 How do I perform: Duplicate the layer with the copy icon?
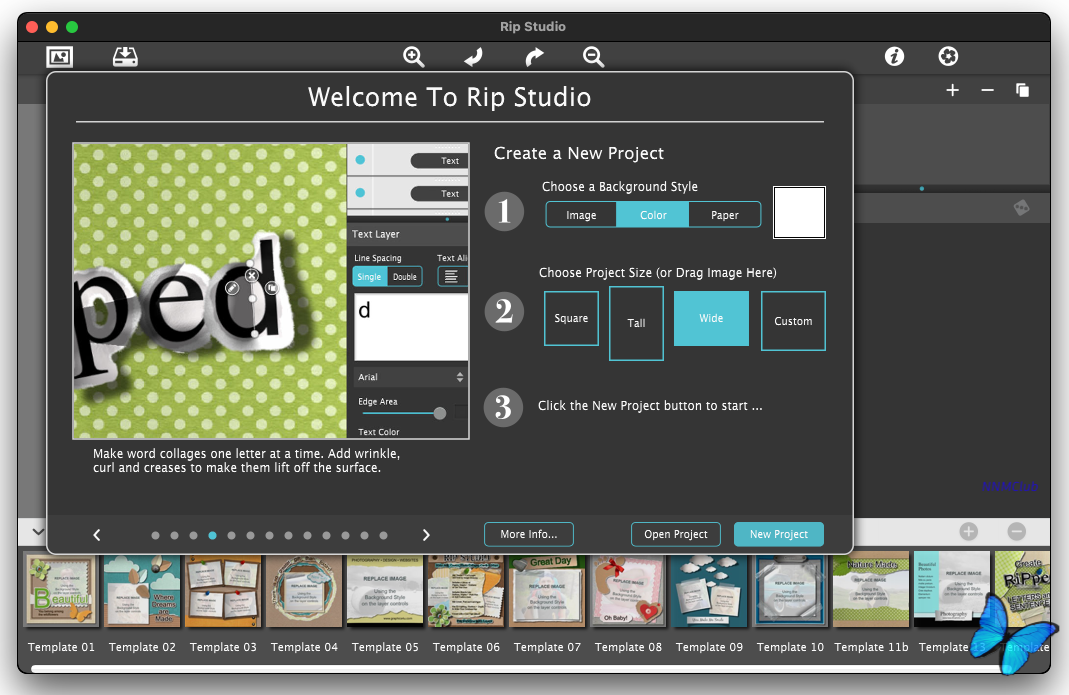point(1022,90)
